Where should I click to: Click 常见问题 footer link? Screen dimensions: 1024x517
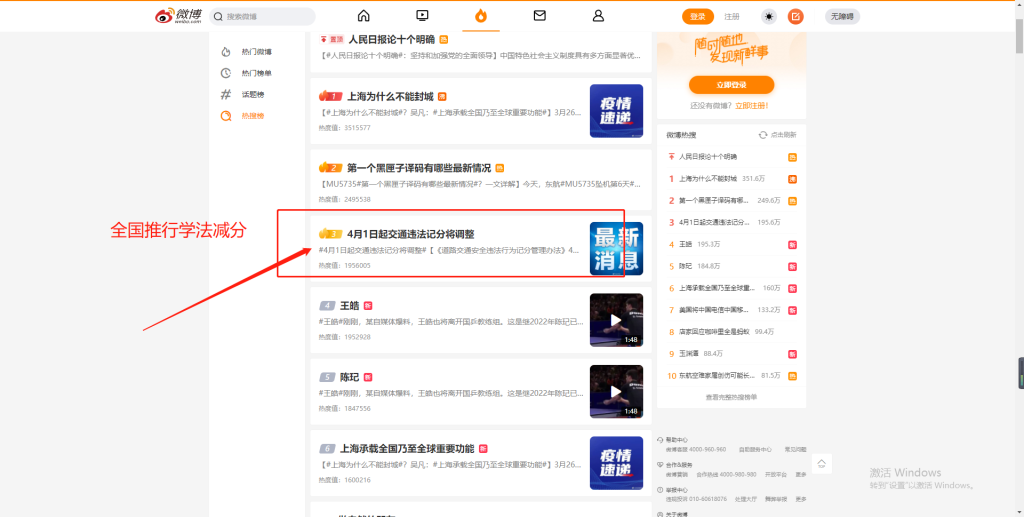pyautogui.click(x=795, y=450)
